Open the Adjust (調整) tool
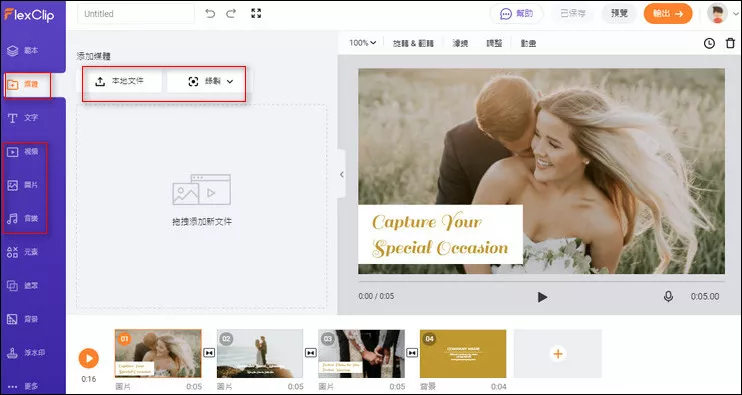This screenshot has width=742, height=395. point(494,44)
